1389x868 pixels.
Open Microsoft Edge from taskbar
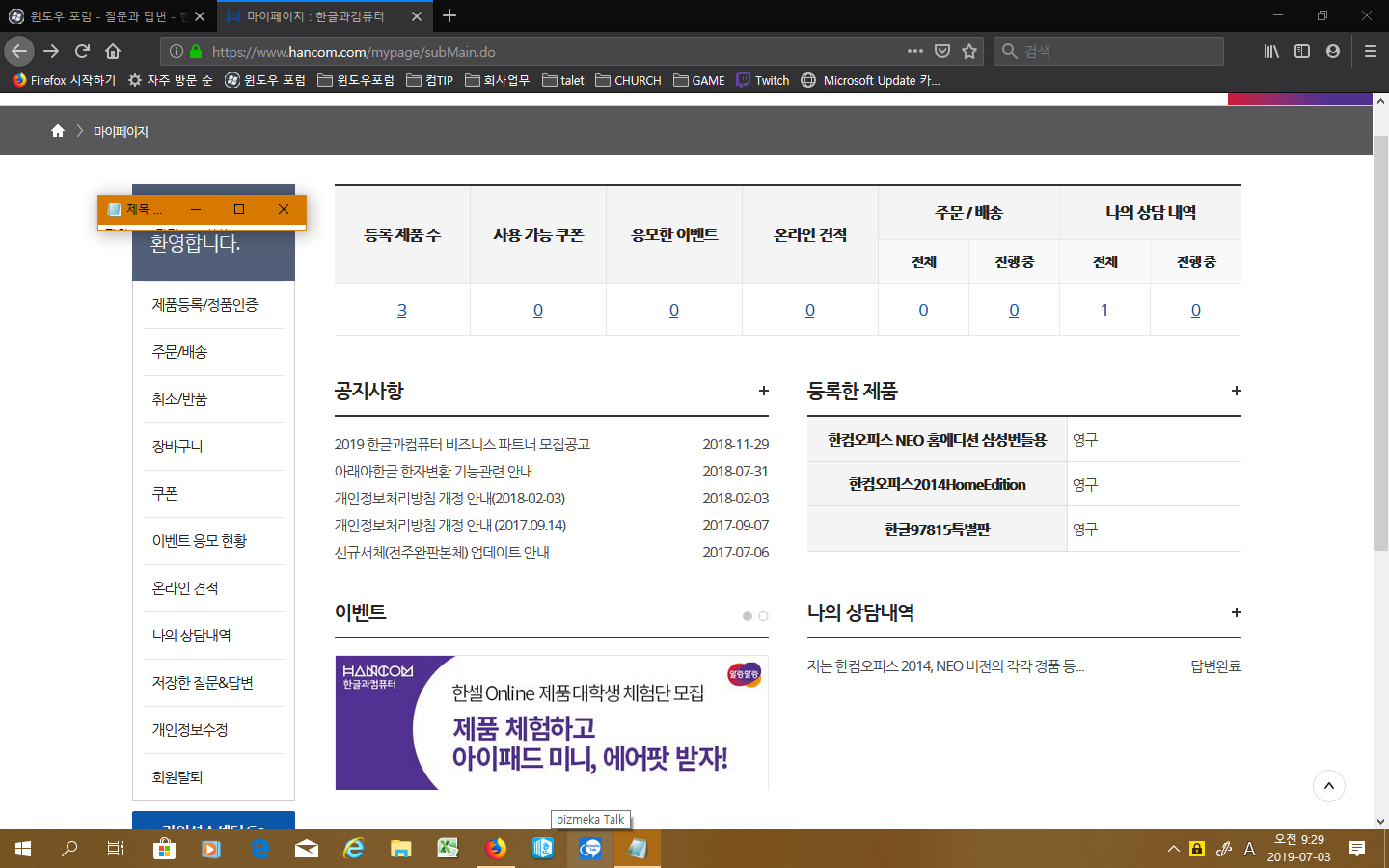coord(259,849)
